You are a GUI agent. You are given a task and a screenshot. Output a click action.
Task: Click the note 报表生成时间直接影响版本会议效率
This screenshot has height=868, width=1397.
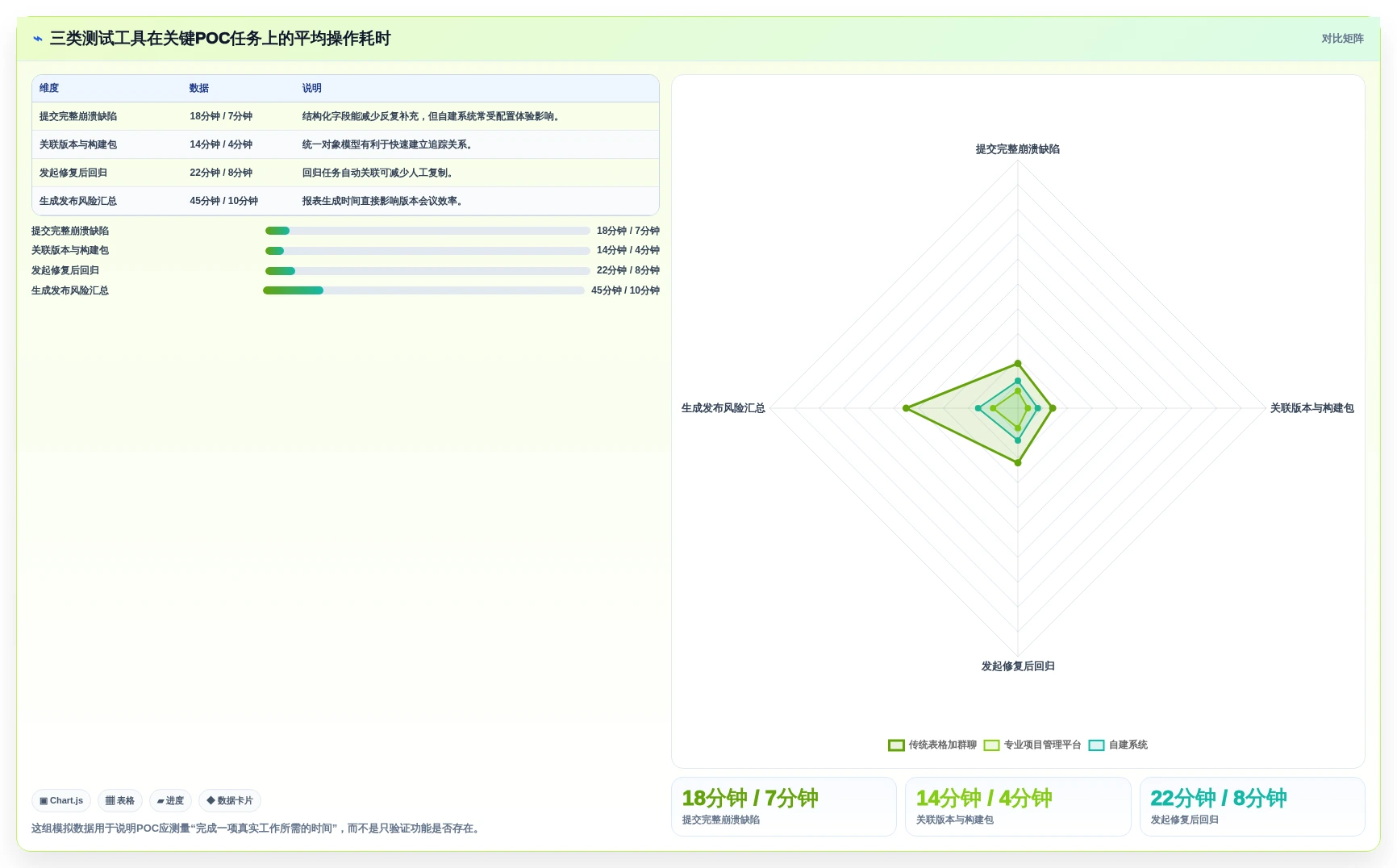tap(383, 201)
